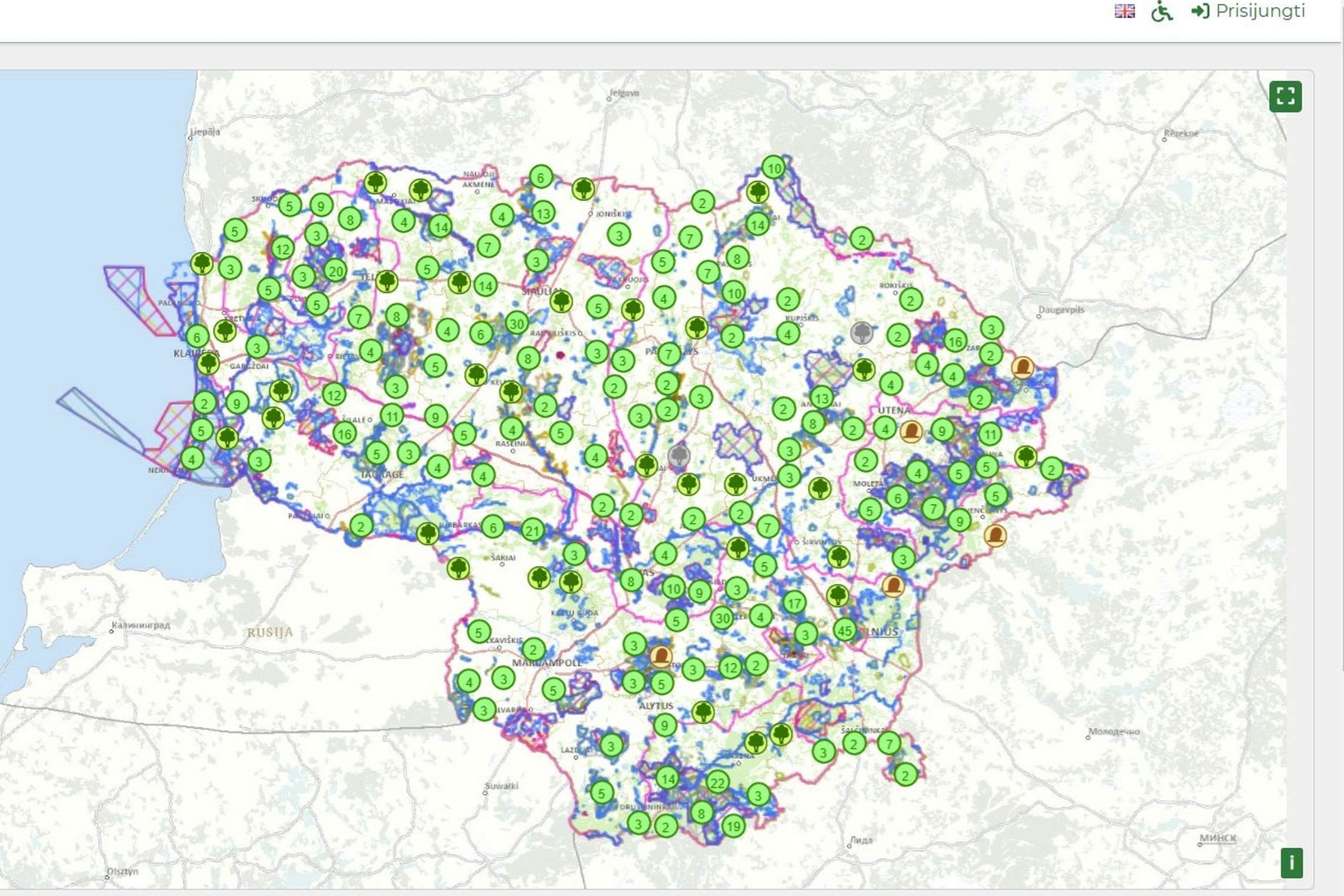Open the 4 cluster above Raseiniai

click(512, 429)
